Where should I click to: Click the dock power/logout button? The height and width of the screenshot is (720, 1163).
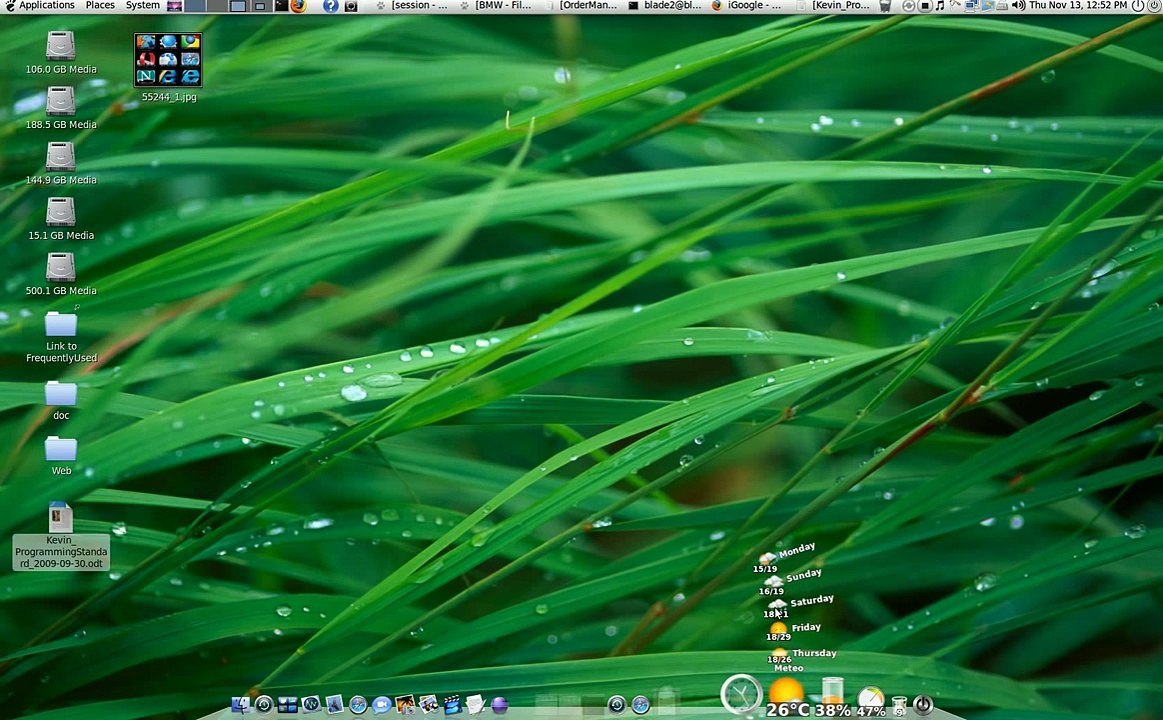(x=923, y=704)
